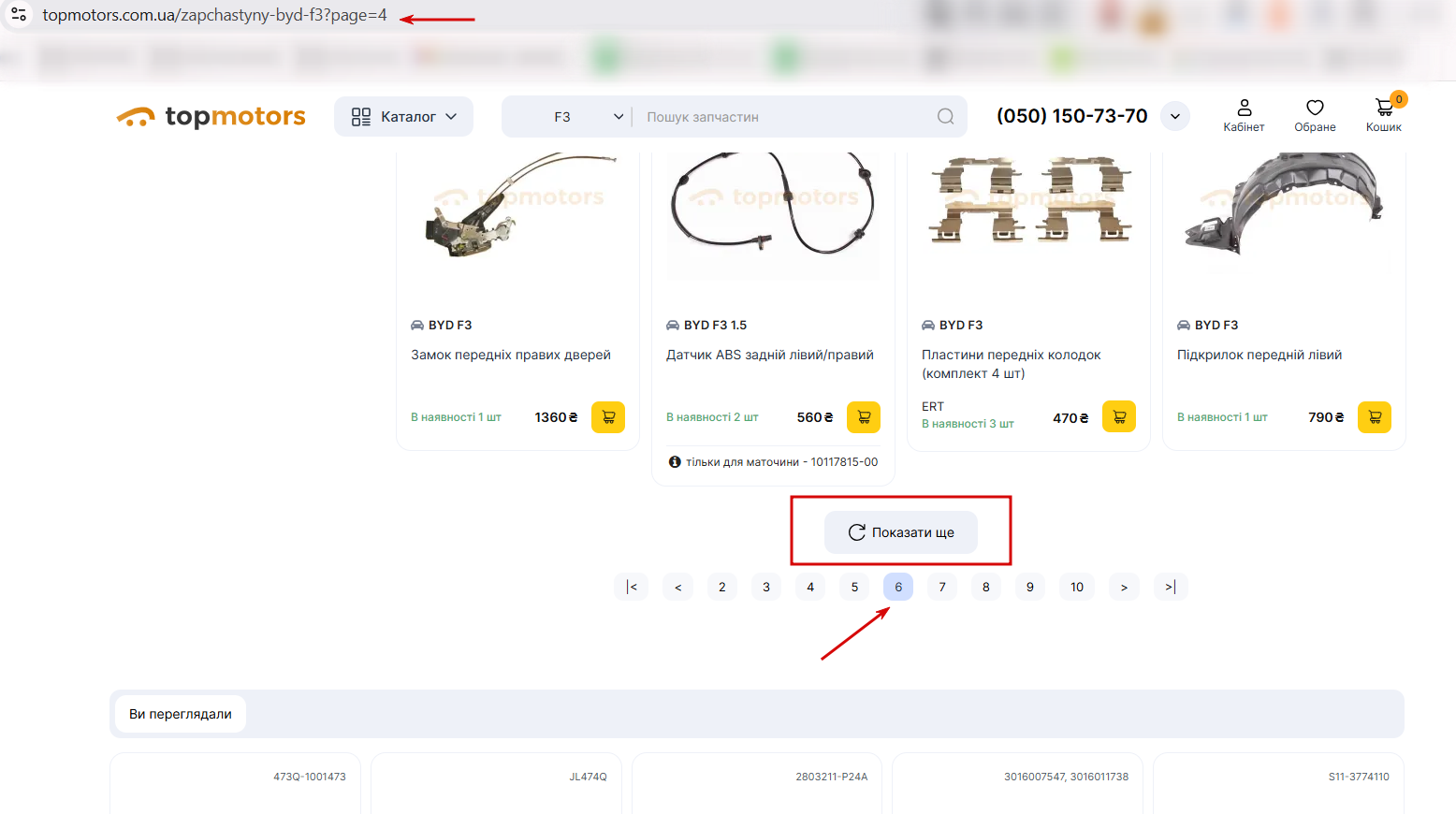
Task: Click the price 790 ₴
Action: [x=1326, y=417]
